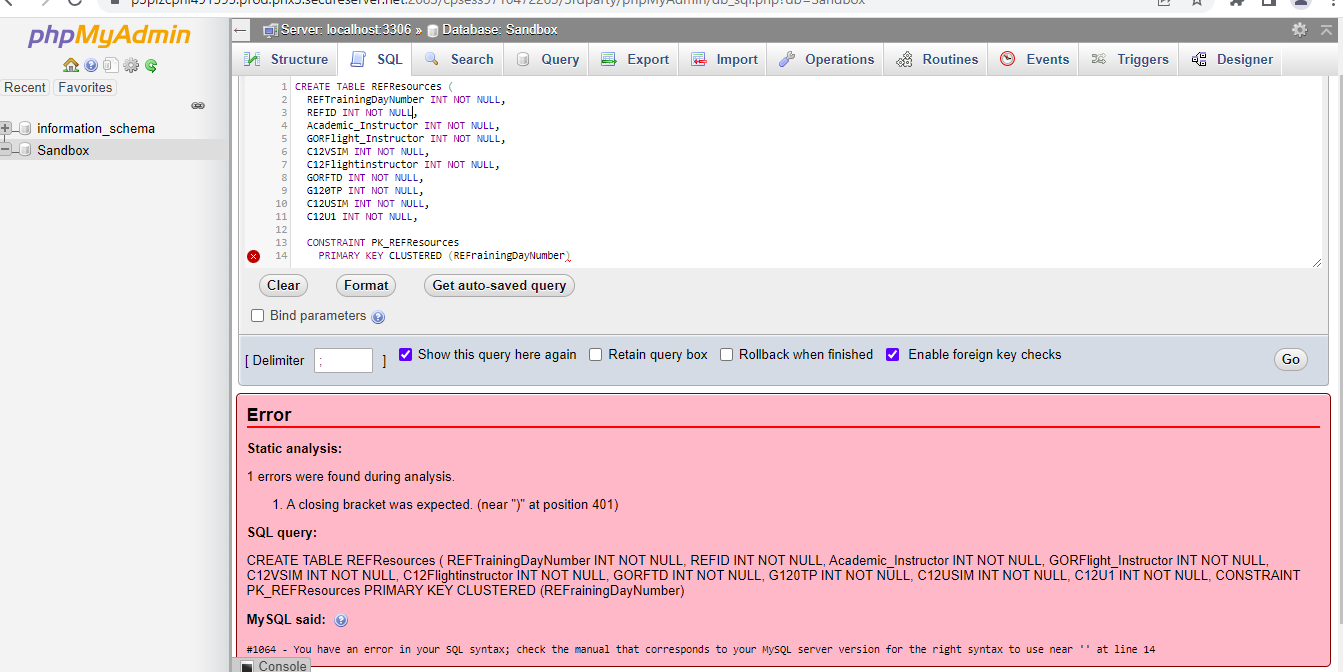The width and height of the screenshot is (1343, 672).
Task: Click '1 errors were found during analysis.' text
Action: click(x=351, y=476)
